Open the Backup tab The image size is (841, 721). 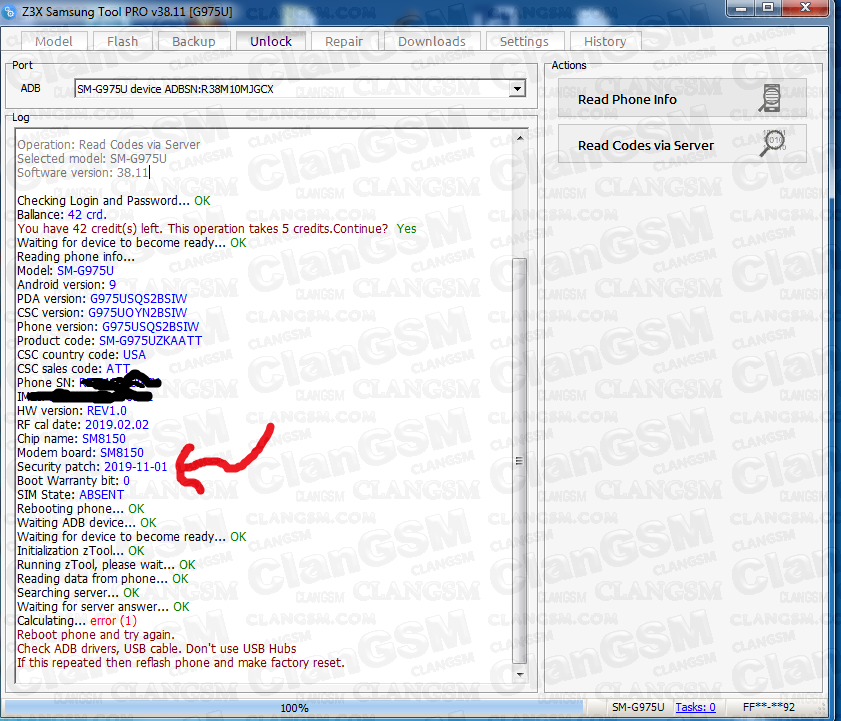pyautogui.click(x=194, y=41)
